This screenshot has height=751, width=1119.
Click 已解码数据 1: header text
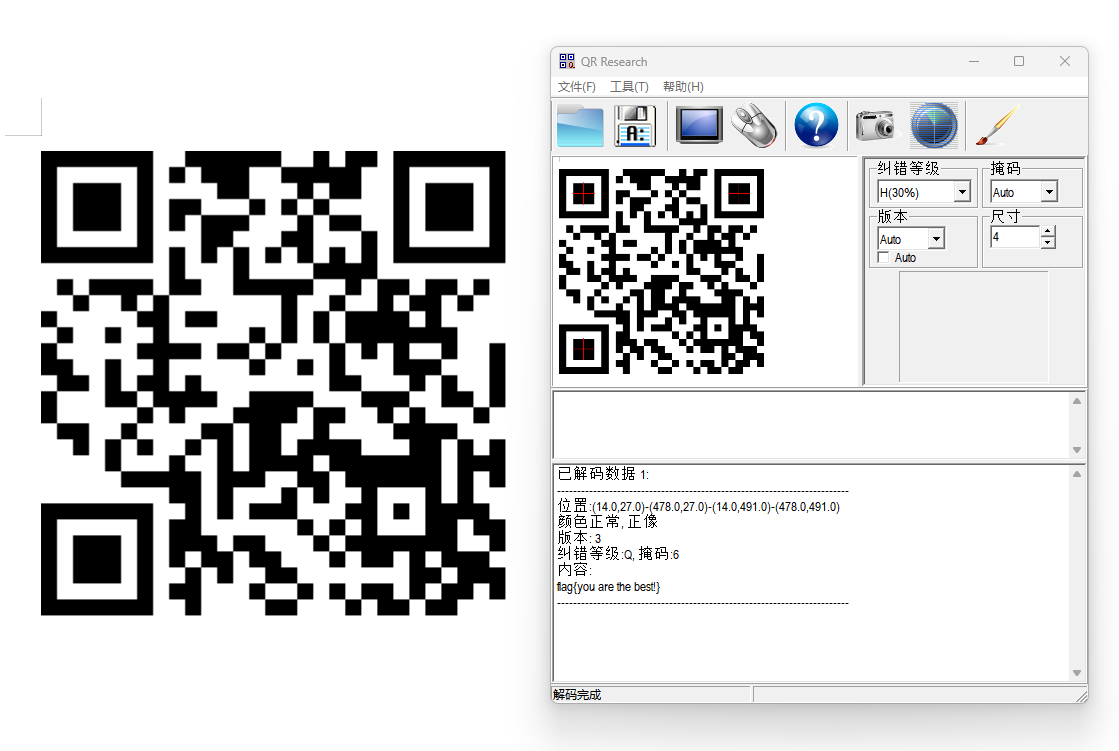coord(603,474)
